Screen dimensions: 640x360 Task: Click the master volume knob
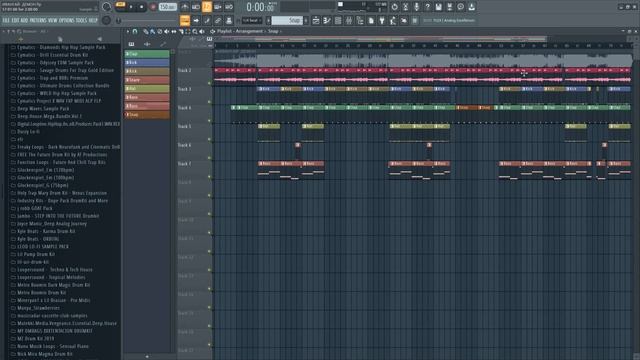(107, 7)
